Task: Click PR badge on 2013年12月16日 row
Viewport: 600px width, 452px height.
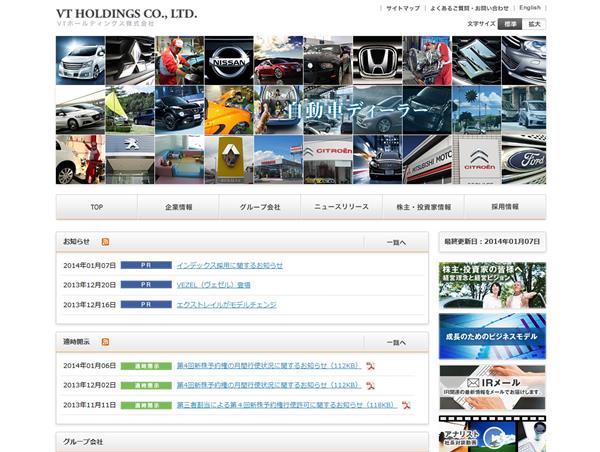Action: pyautogui.click(x=146, y=305)
